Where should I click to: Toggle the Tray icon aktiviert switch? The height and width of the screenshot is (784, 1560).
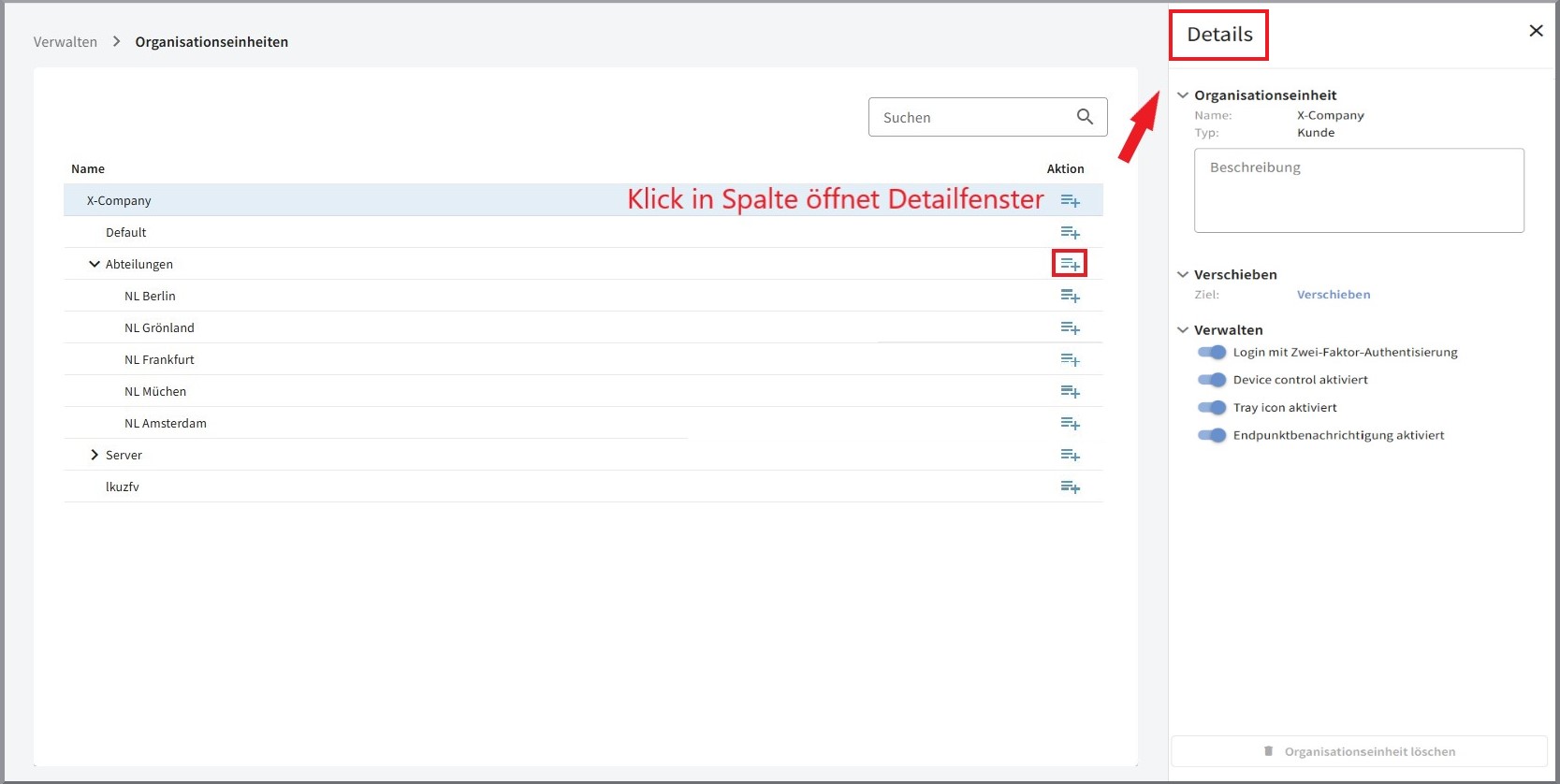coord(1212,408)
